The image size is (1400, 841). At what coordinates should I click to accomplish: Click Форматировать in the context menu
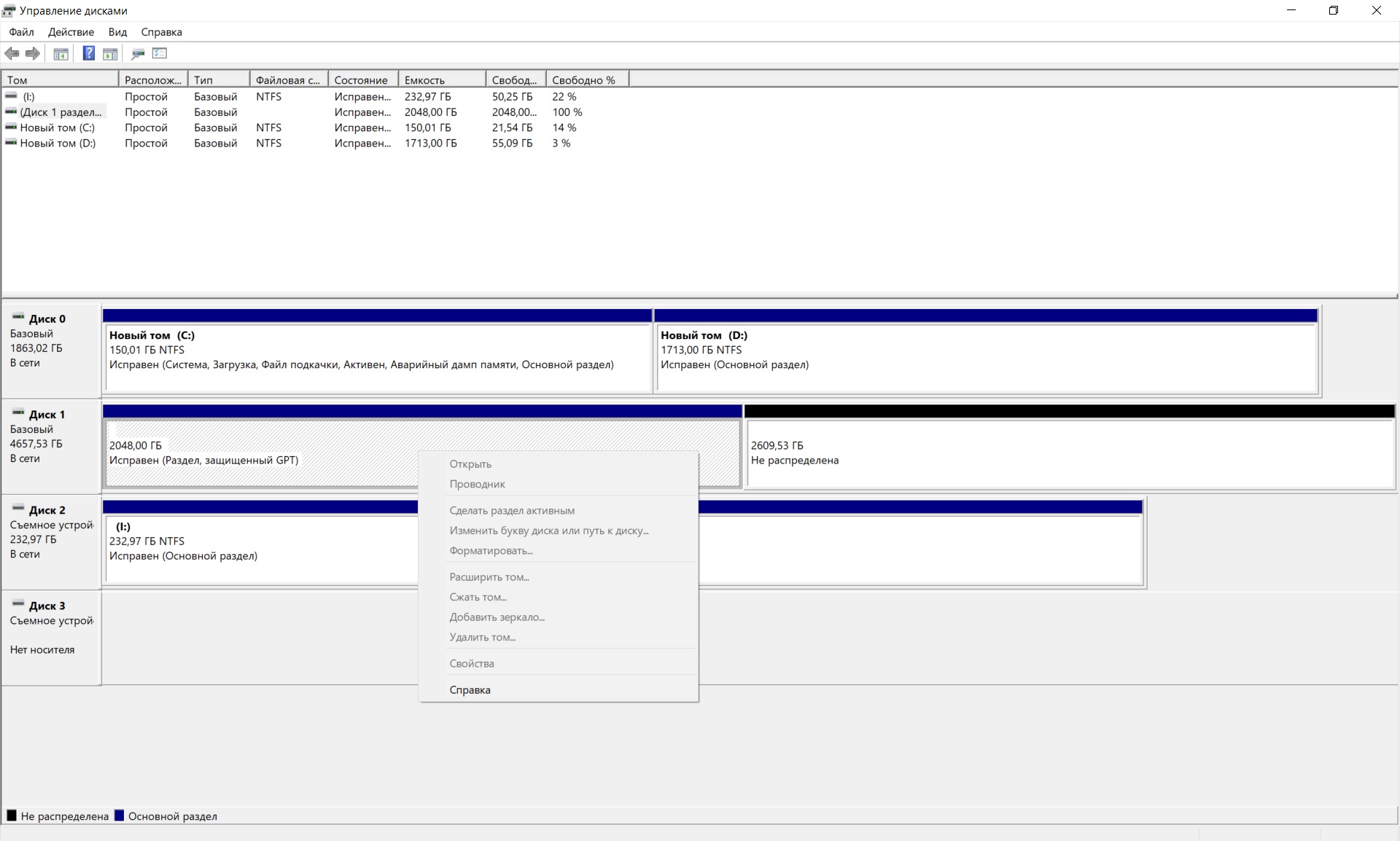[559, 550]
